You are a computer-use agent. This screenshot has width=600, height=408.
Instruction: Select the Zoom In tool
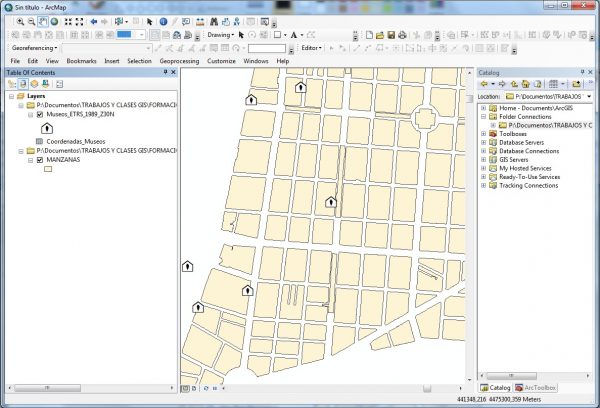[19, 21]
